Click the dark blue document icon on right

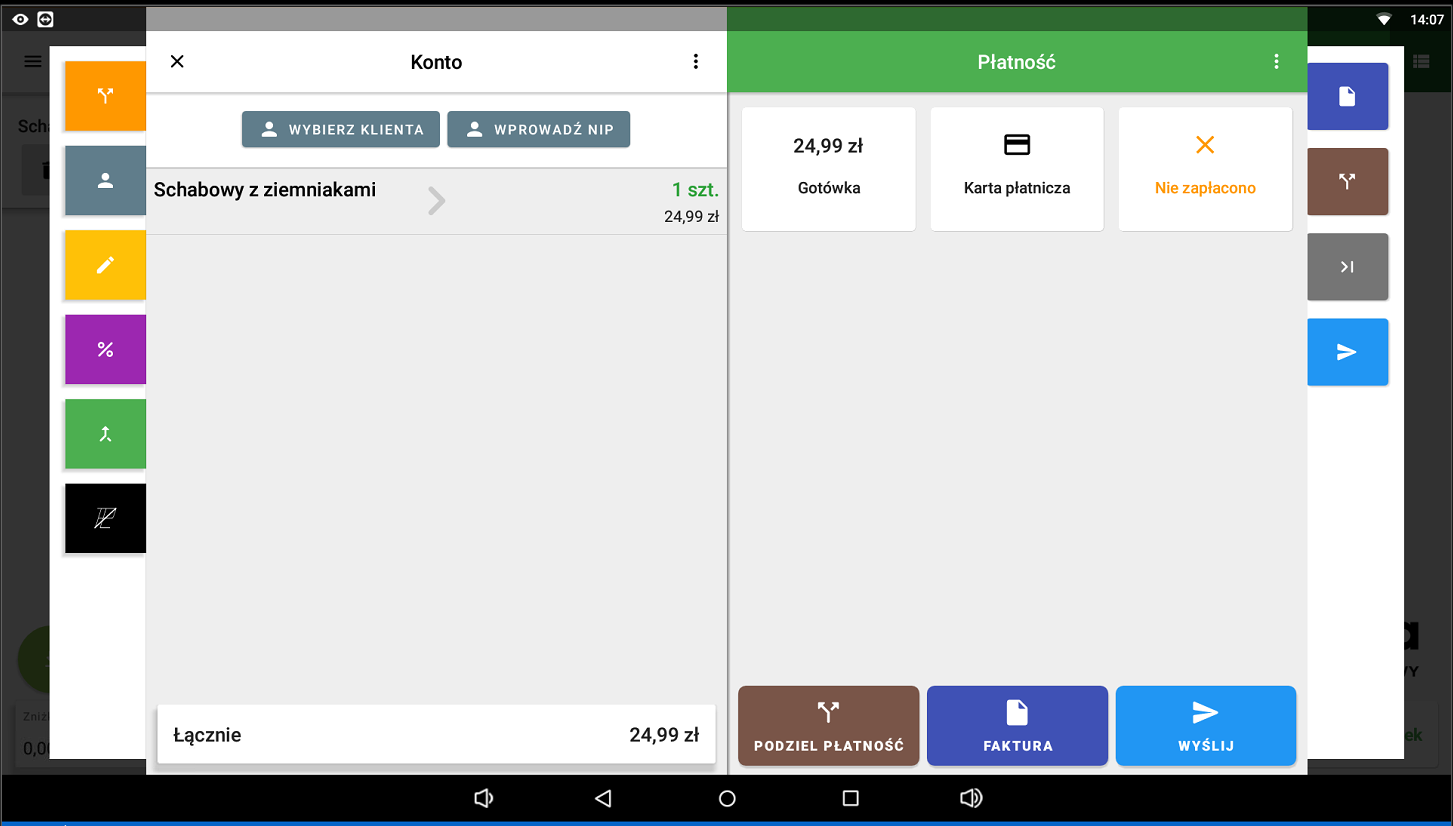click(1347, 96)
